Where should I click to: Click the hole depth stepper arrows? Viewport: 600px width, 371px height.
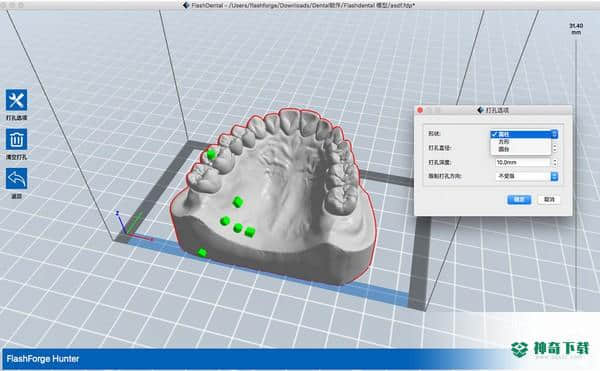[x=555, y=163]
